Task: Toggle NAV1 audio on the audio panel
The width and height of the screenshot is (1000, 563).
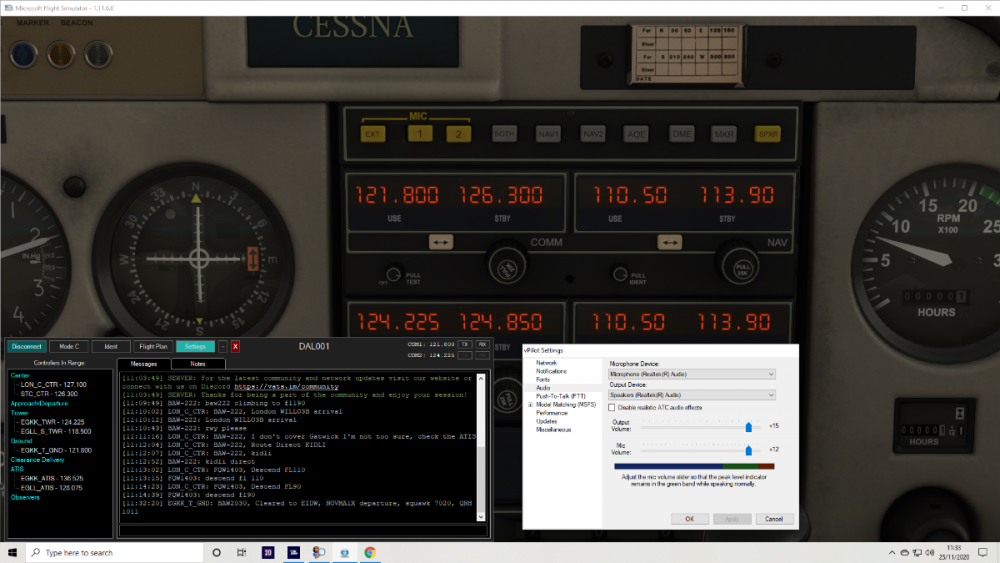Action: [x=548, y=134]
